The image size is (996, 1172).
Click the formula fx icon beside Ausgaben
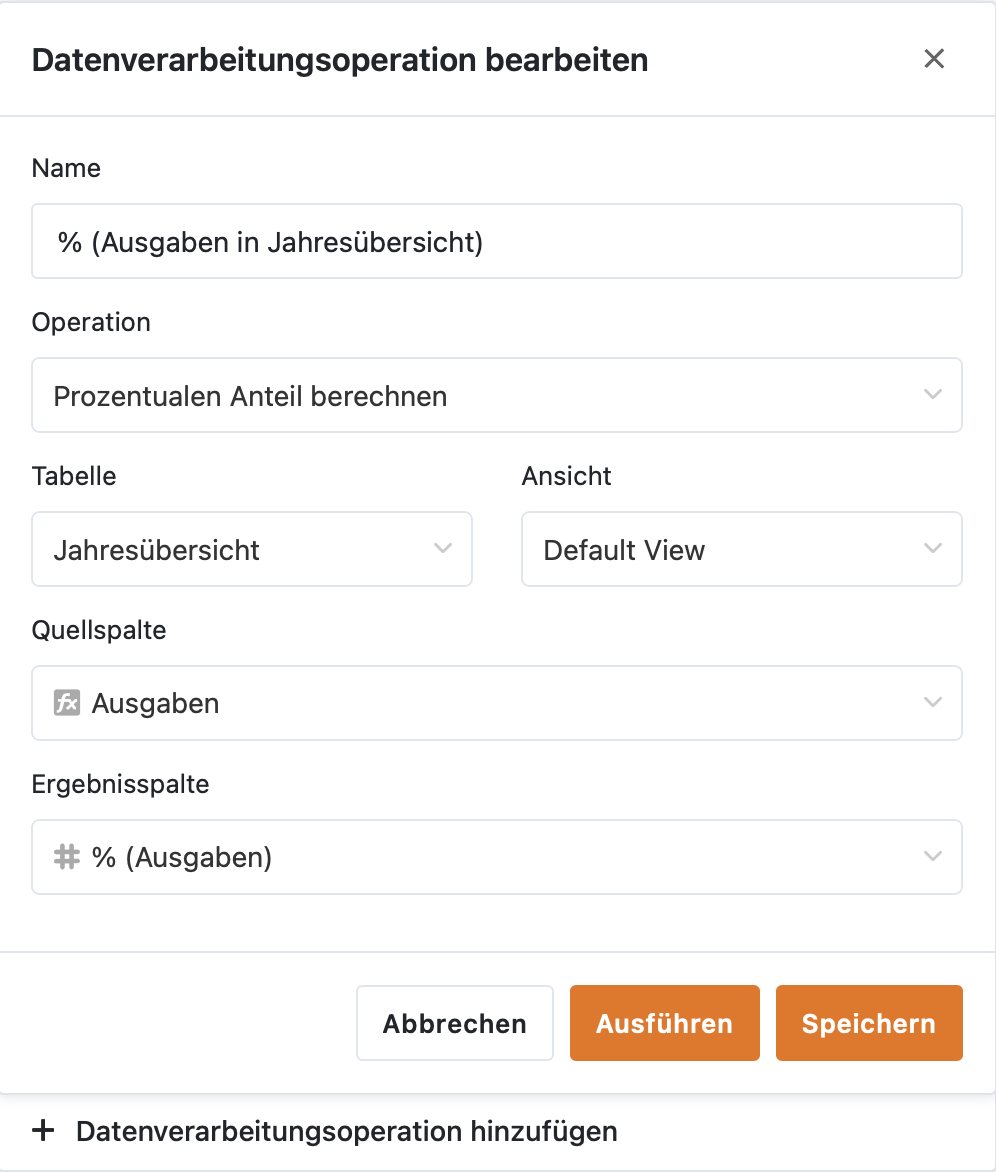tap(66, 703)
